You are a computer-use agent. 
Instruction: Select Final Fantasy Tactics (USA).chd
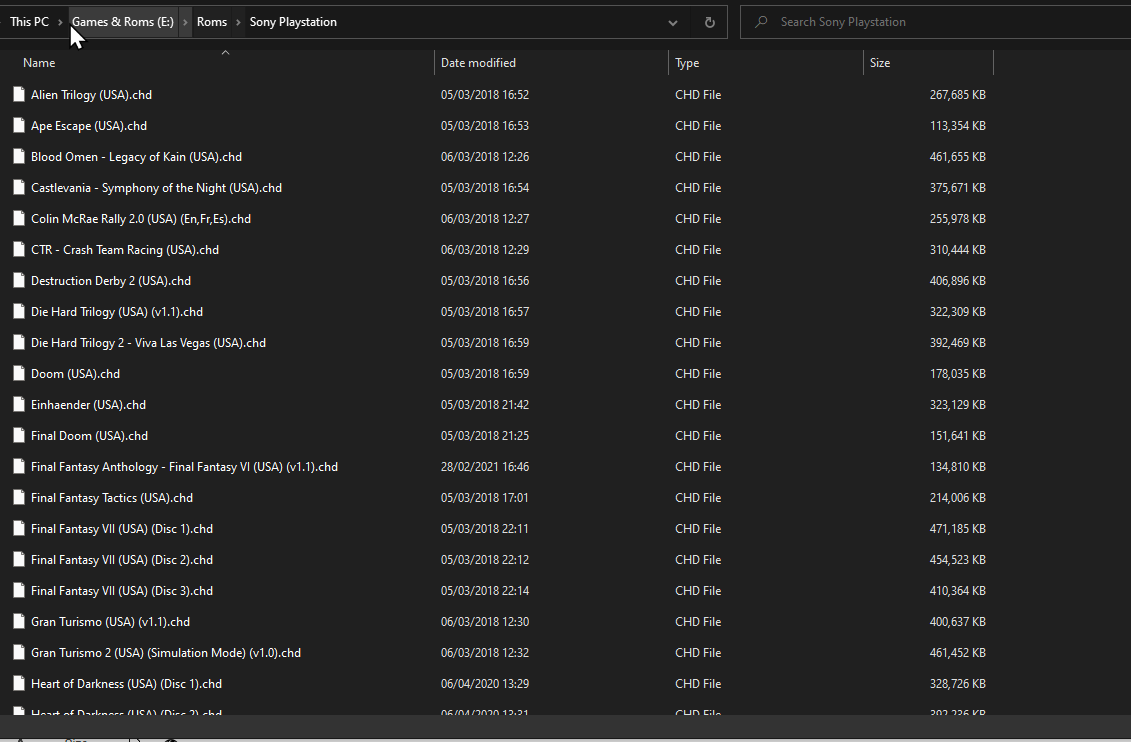[112, 498]
